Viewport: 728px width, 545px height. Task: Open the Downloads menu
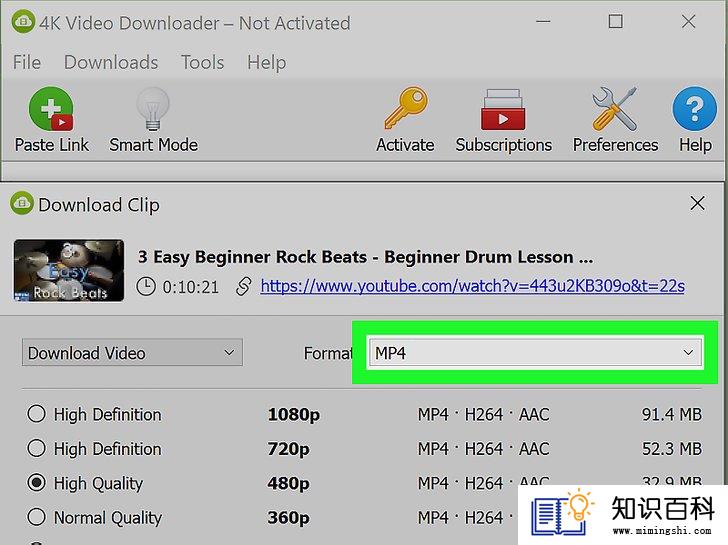click(x=111, y=62)
